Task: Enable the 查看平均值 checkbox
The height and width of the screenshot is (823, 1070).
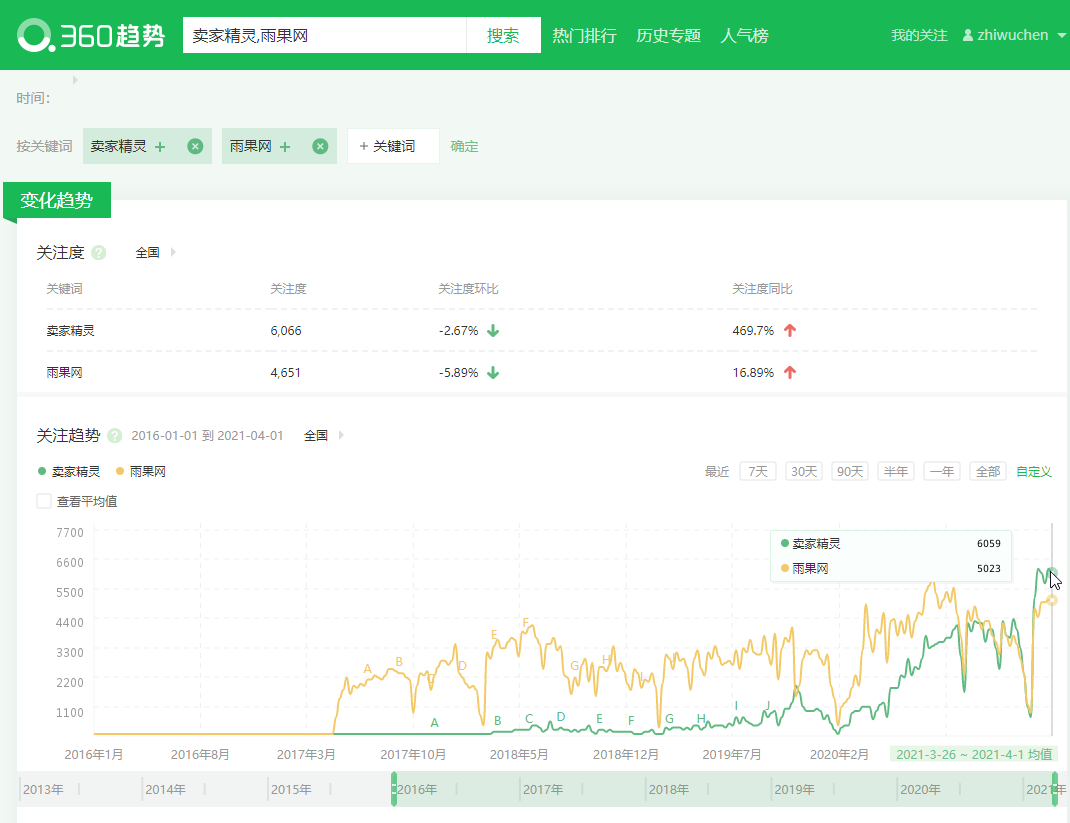Action: point(44,501)
